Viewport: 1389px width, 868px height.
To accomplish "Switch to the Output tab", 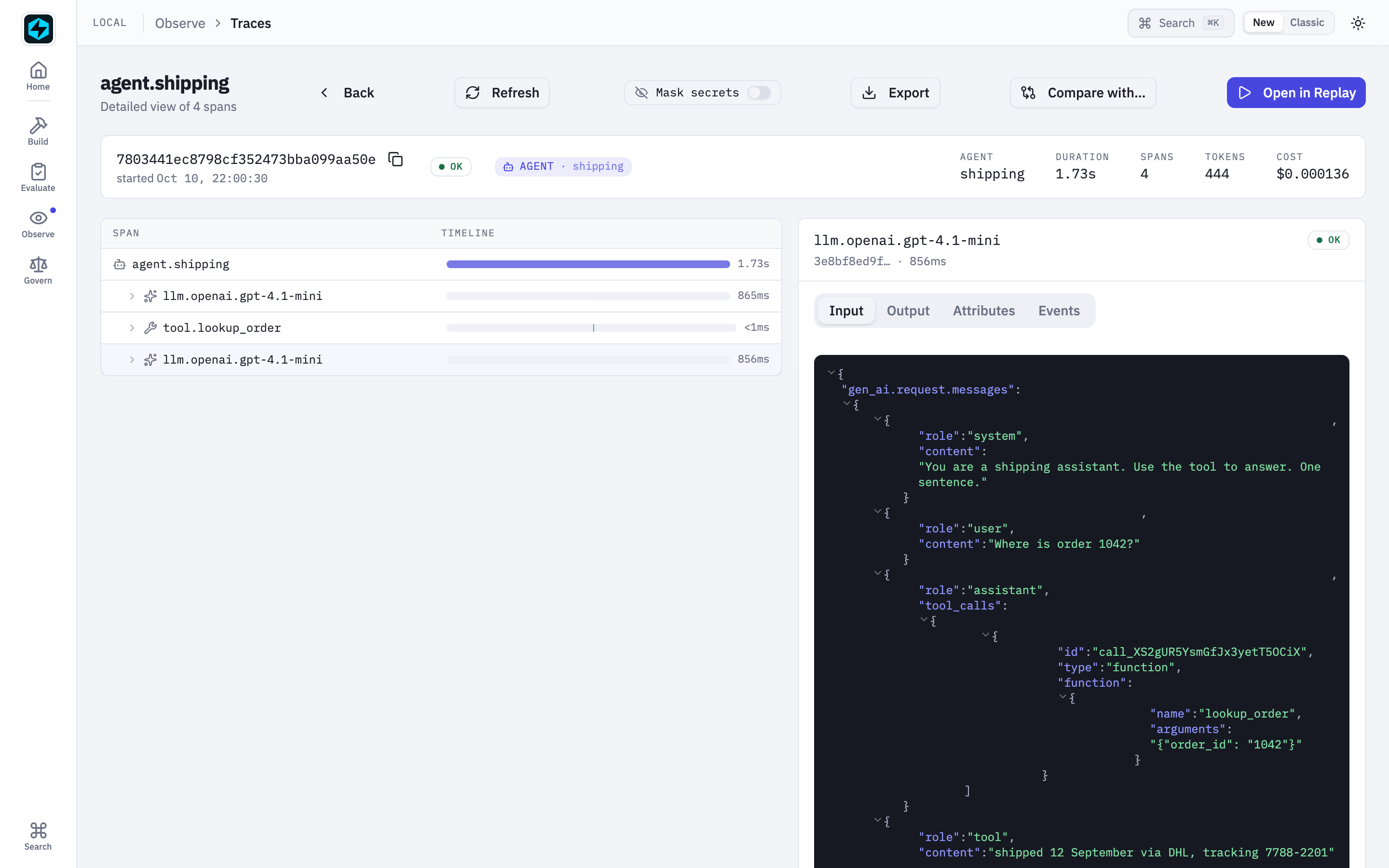I will (x=908, y=311).
